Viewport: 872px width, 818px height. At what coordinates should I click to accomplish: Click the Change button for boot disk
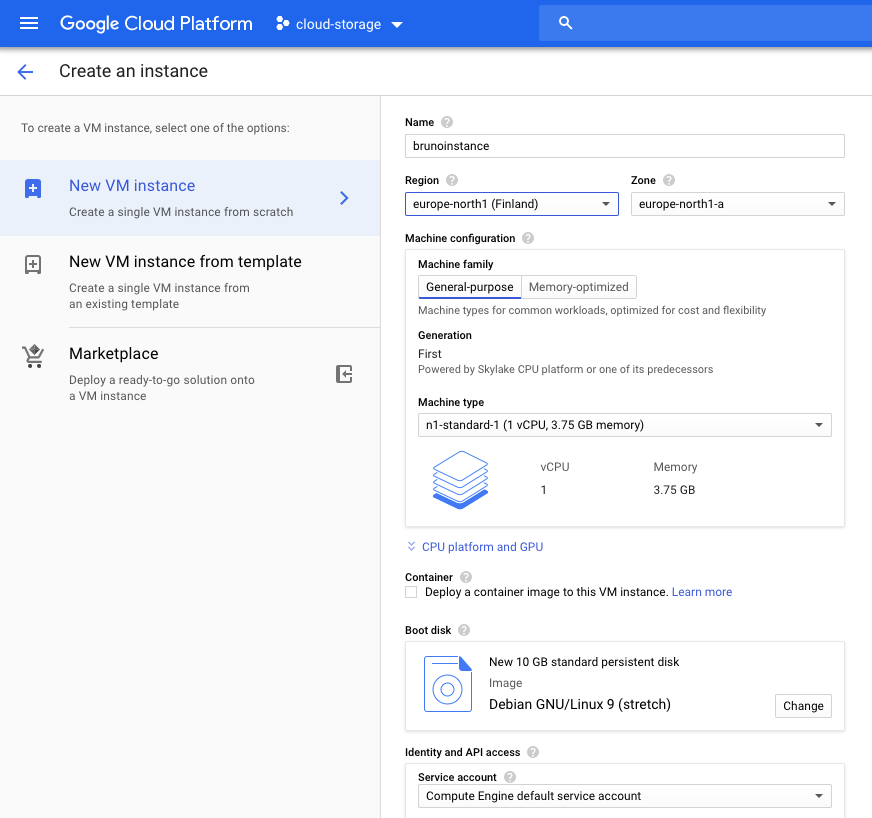point(803,706)
